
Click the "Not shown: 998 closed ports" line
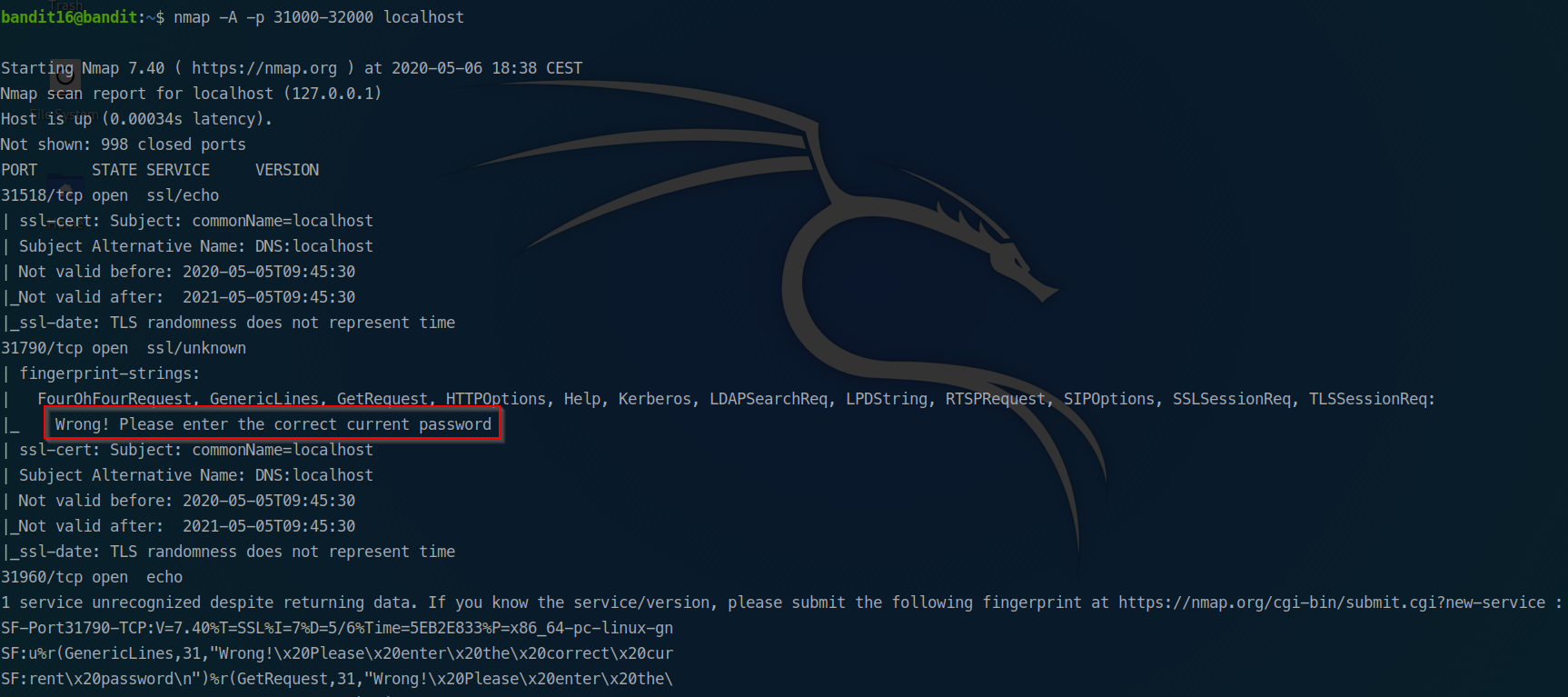(124, 144)
